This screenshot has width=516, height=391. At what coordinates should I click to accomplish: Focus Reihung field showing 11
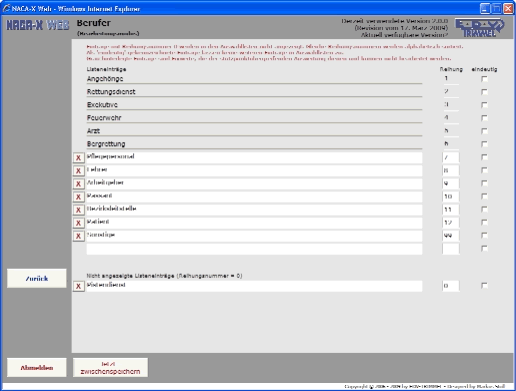pyautogui.click(x=451, y=209)
